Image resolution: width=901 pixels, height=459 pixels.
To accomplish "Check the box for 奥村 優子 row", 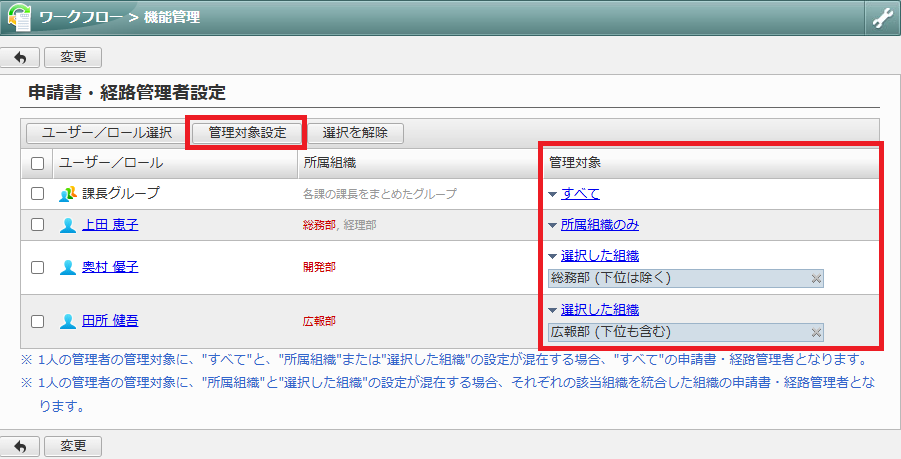I will [37, 267].
